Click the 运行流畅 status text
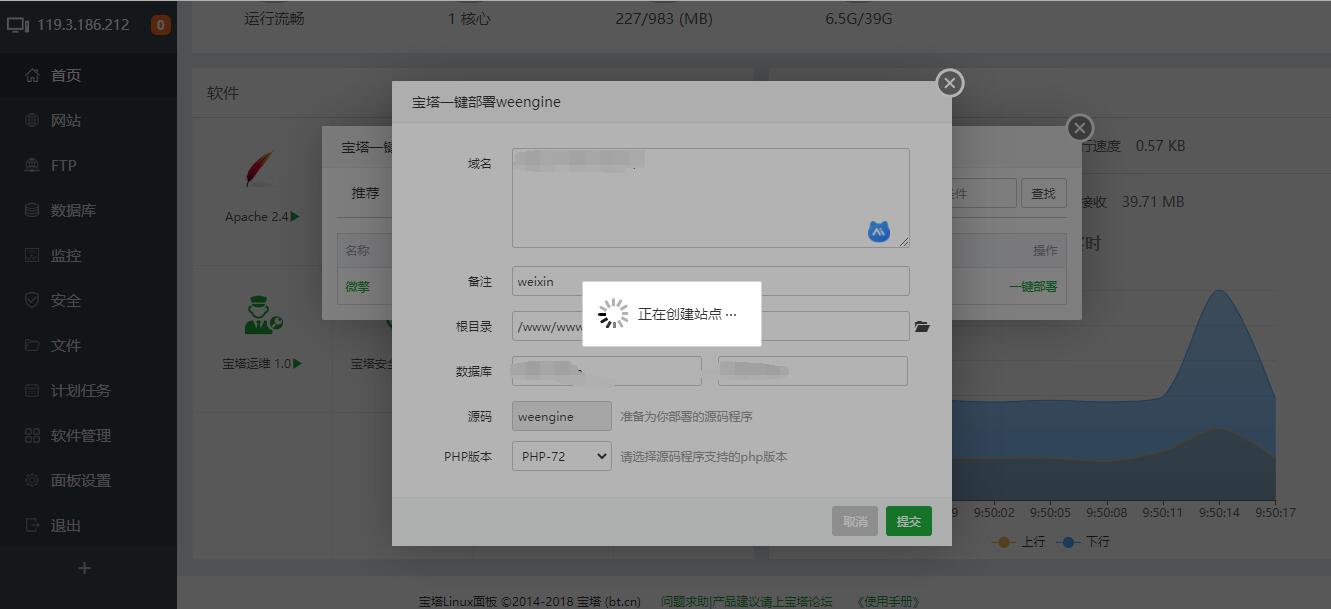Viewport: 1331px width, 609px height. click(274, 18)
